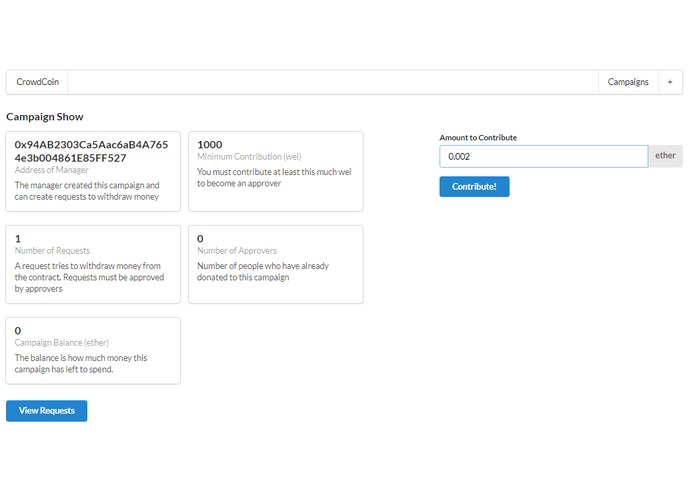695x494 pixels.
Task: Open the Campaigns menu item
Action: tap(628, 82)
